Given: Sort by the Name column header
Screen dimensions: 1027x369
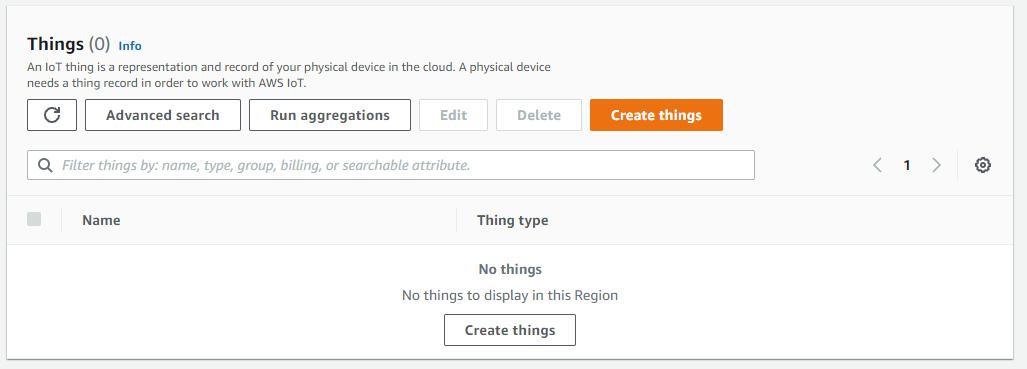Looking at the screenshot, I should pyautogui.click(x=101, y=220).
